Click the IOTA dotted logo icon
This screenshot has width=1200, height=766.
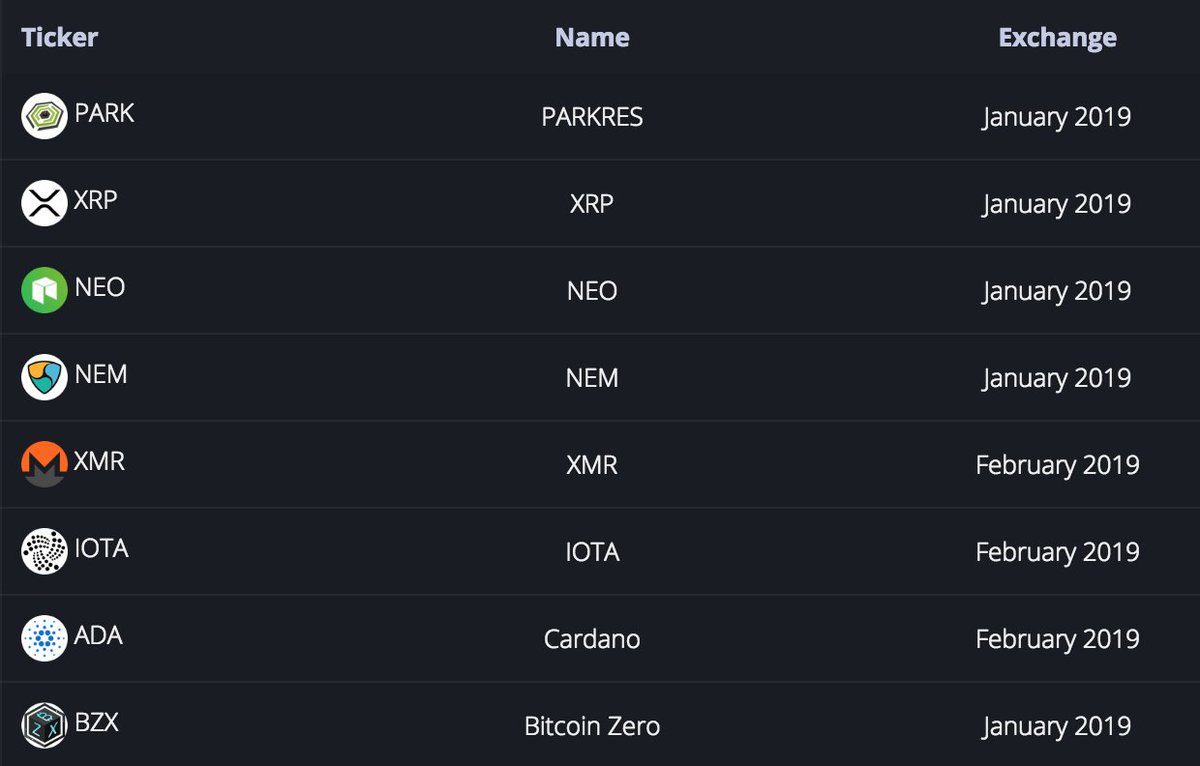coord(44,551)
